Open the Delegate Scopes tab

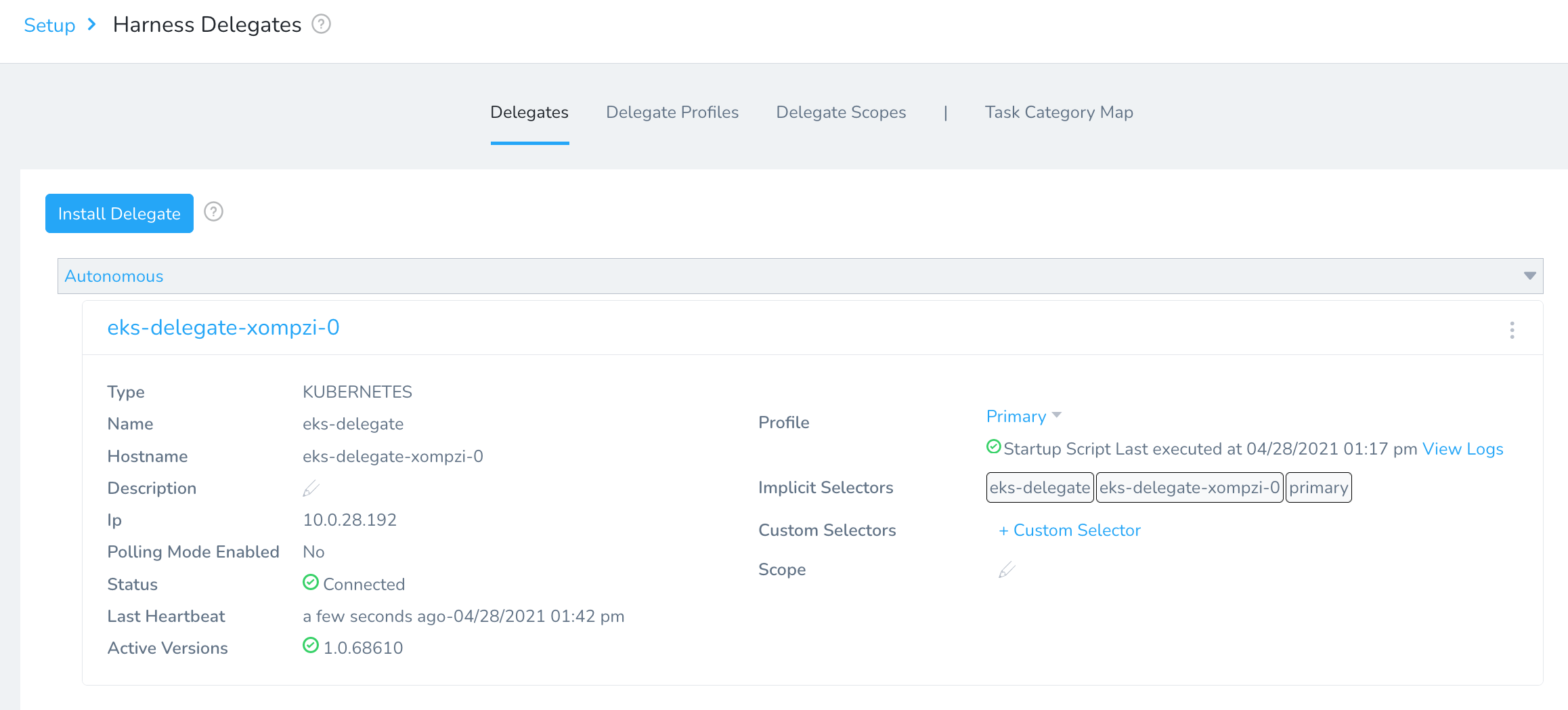tap(841, 112)
